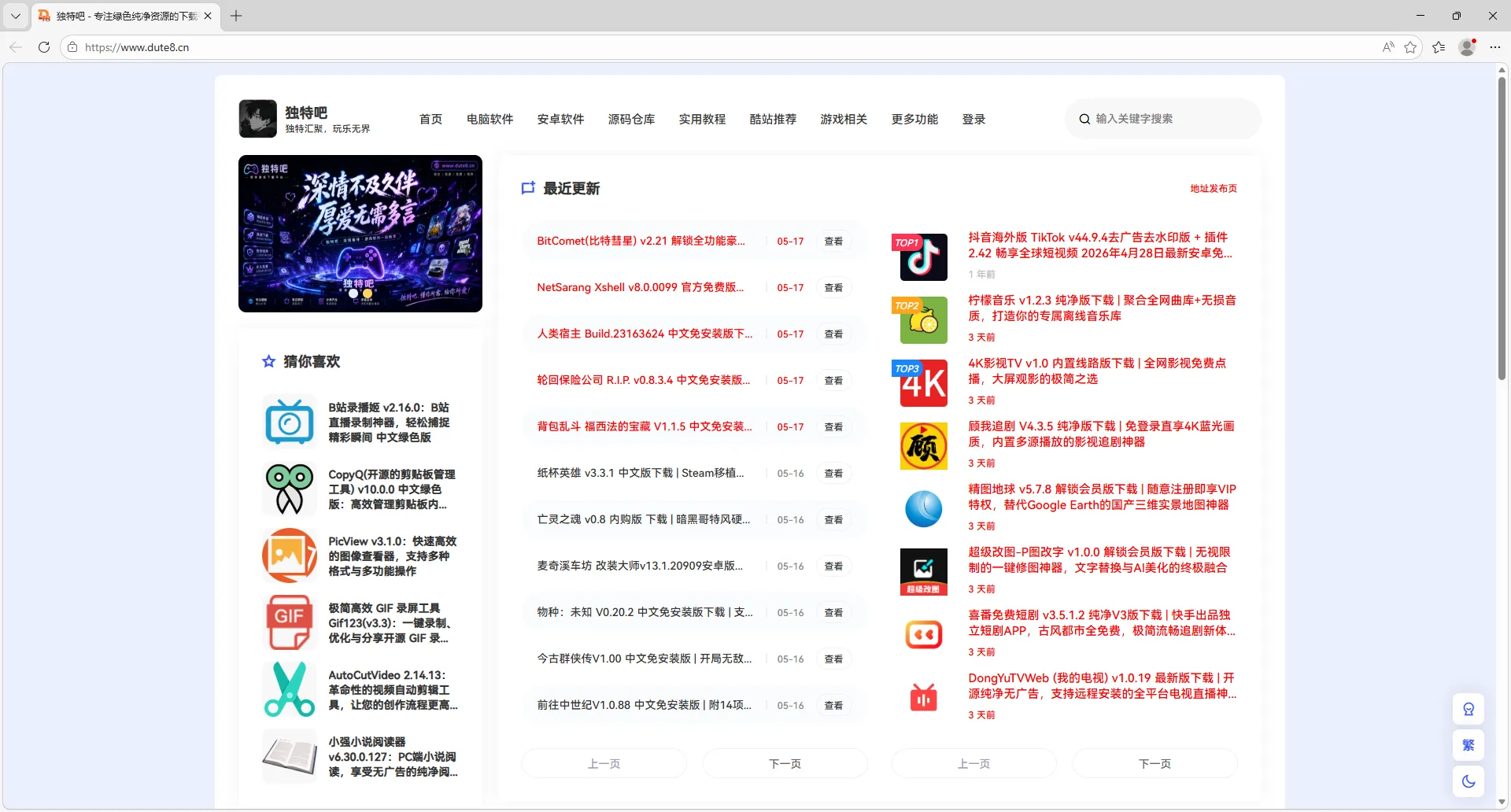Open 轮回保险公司 R.I.P. article
Image resolution: width=1511 pixels, height=812 pixels.
643,380
